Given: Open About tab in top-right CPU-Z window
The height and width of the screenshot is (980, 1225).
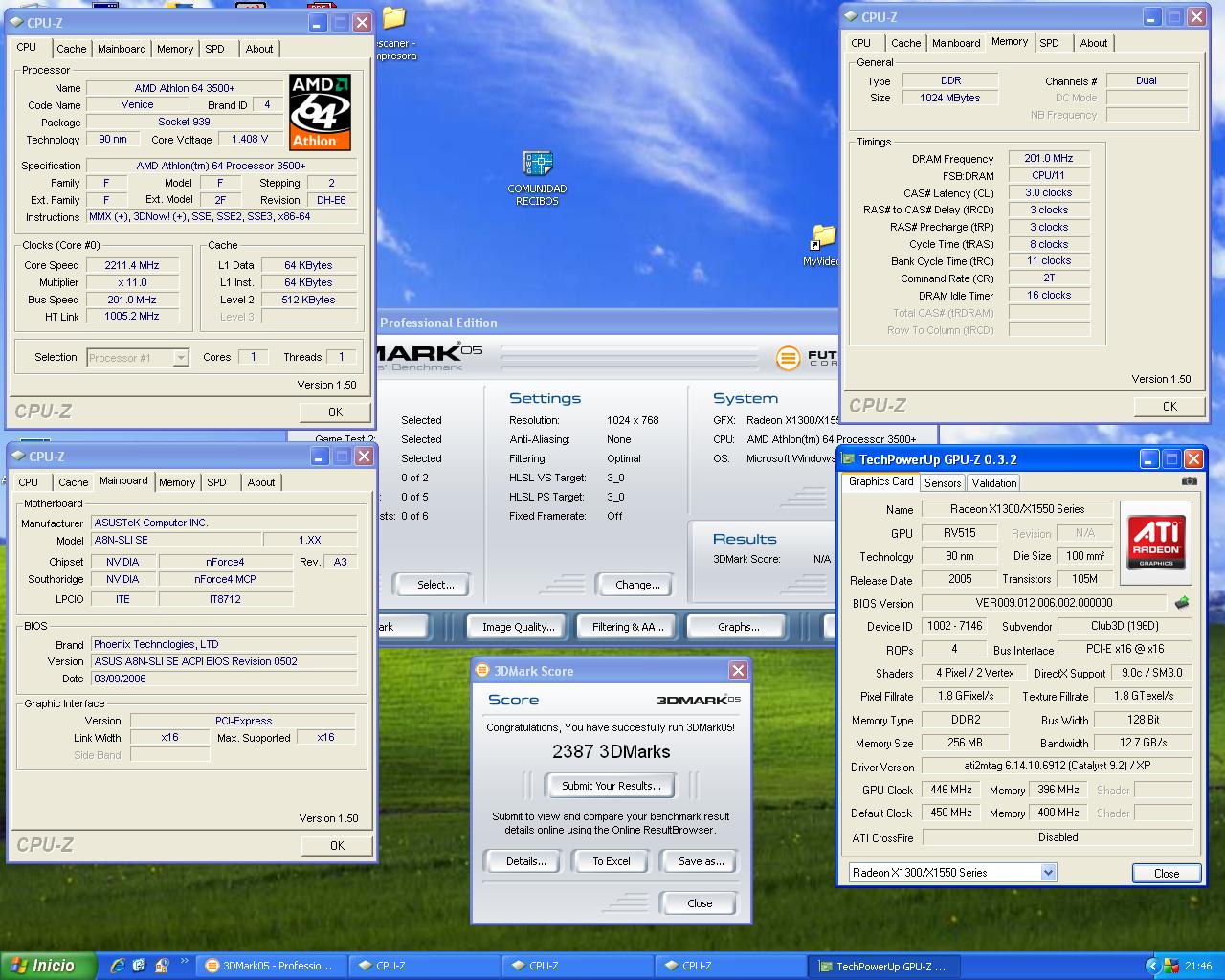Looking at the screenshot, I should (1094, 43).
